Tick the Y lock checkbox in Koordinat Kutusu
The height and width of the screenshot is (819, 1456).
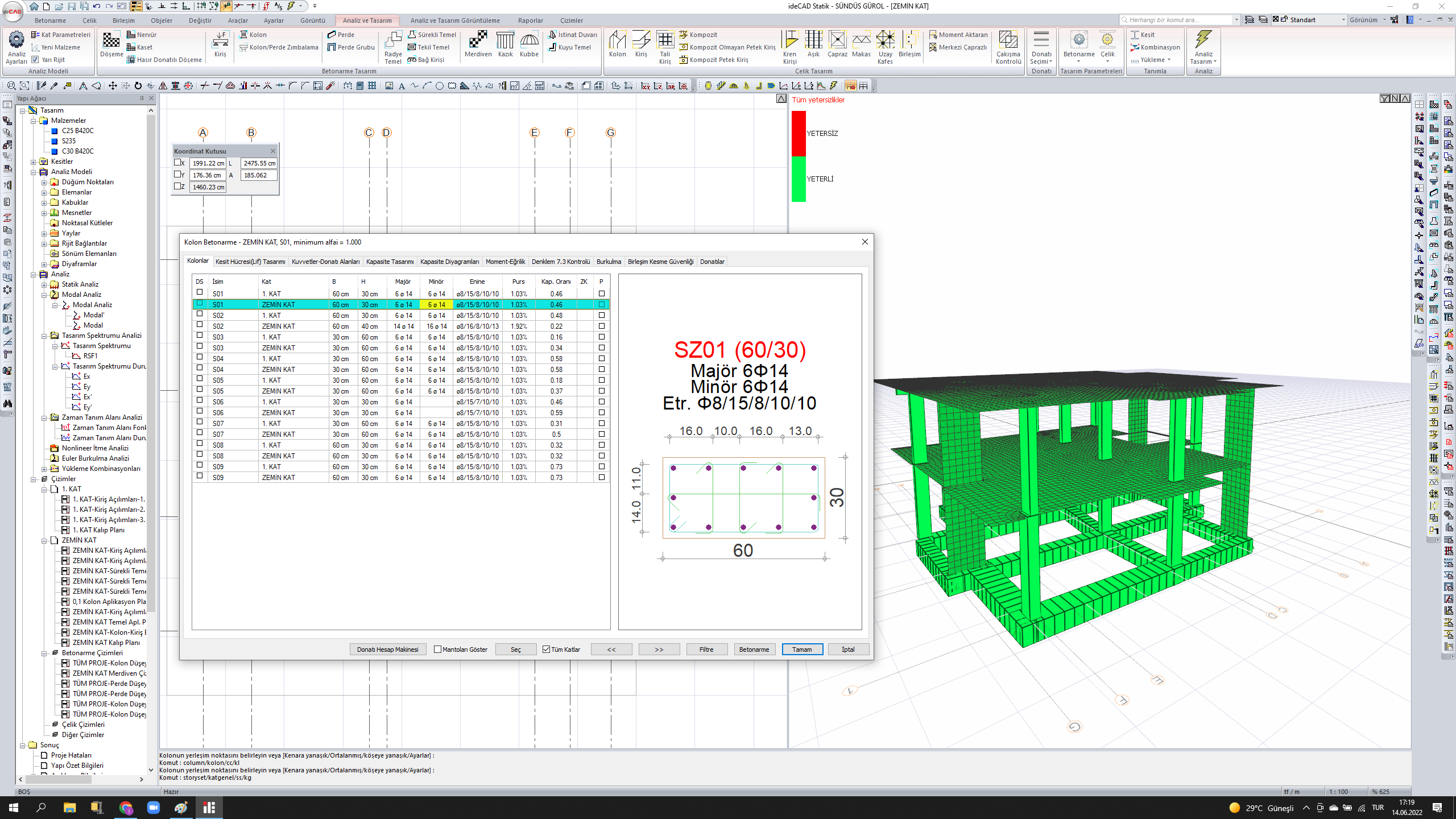(x=177, y=175)
